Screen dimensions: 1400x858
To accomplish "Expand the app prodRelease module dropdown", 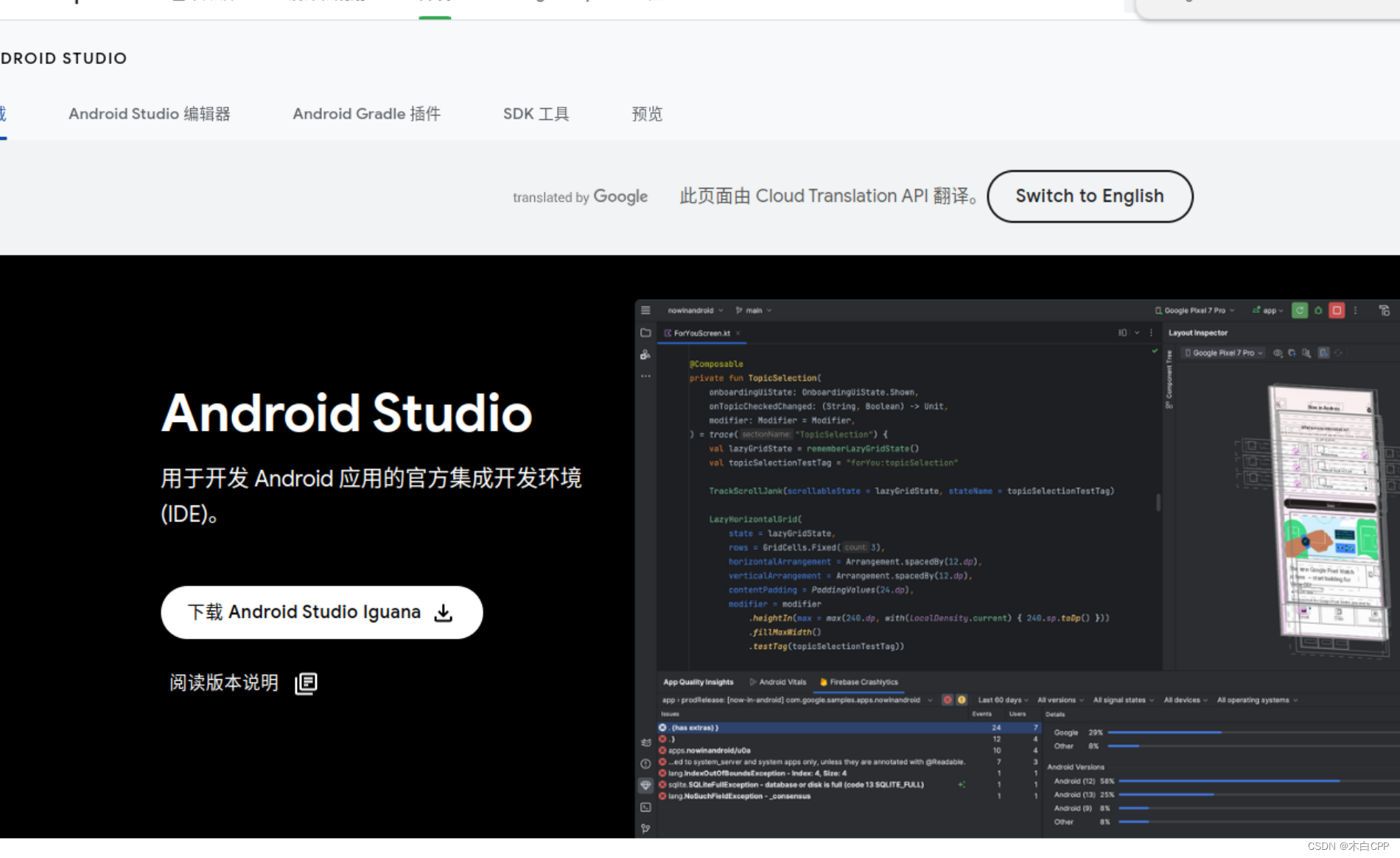I will click(x=797, y=700).
